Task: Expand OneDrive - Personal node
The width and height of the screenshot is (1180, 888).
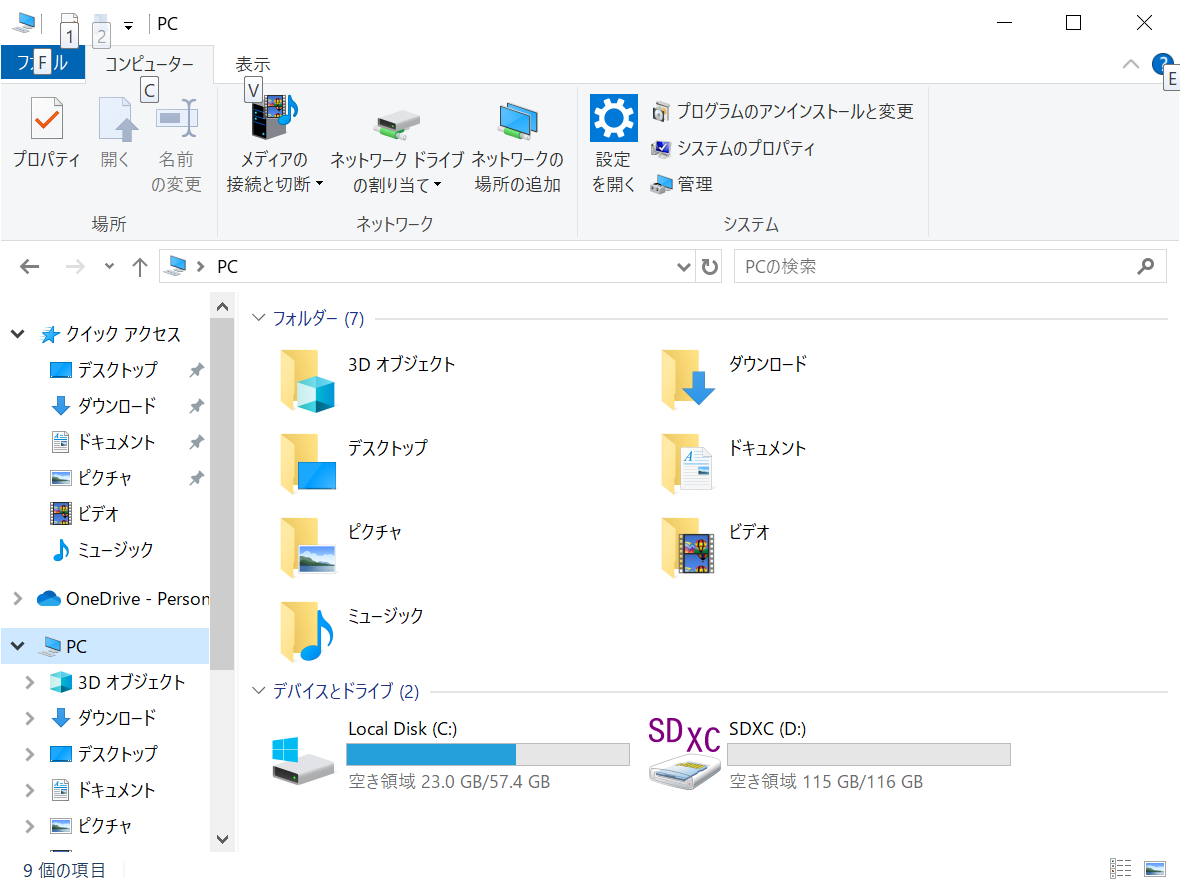Action: pos(18,598)
